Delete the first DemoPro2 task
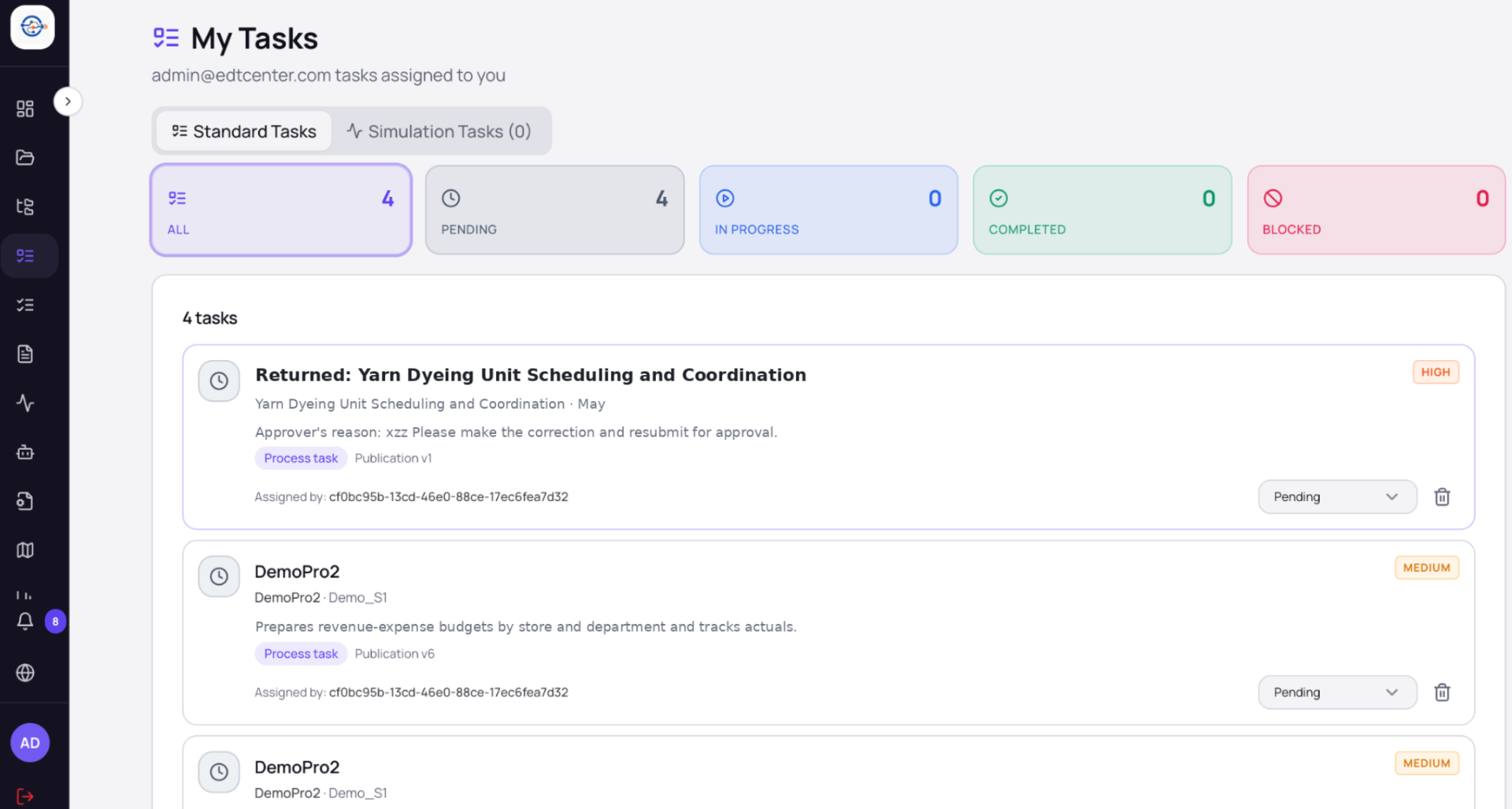This screenshot has width=1512, height=809. coord(1442,692)
